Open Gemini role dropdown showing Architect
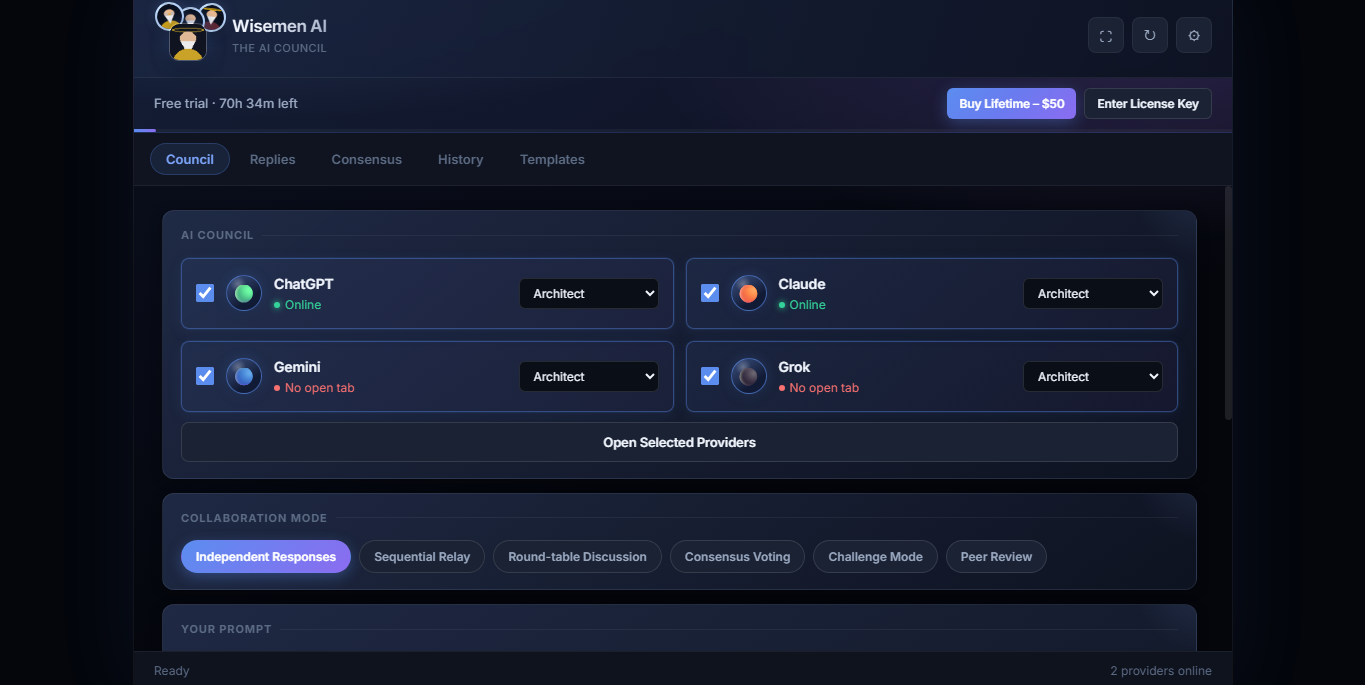Image resolution: width=1365 pixels, height=685 pixels. click(x=589, y=376)
